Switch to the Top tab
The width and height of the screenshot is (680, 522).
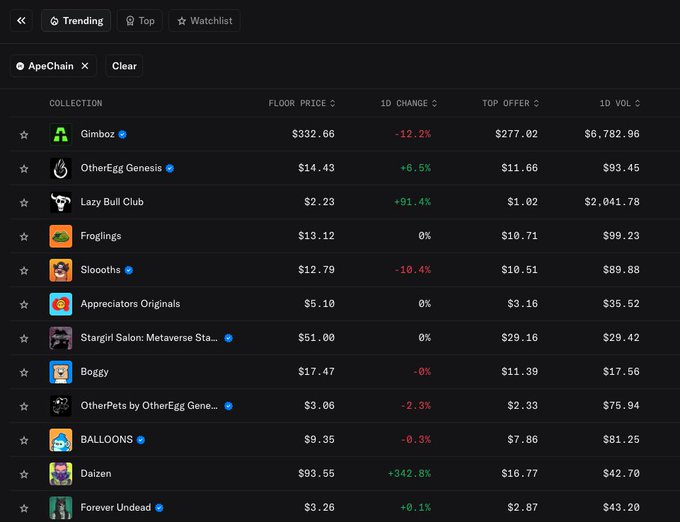(140, 21)
